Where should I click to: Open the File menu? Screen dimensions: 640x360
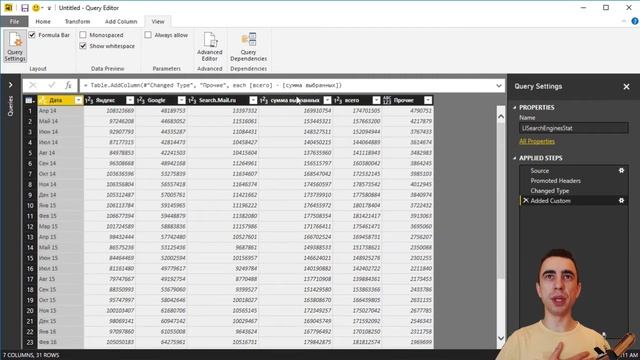[x=14, y=21]
